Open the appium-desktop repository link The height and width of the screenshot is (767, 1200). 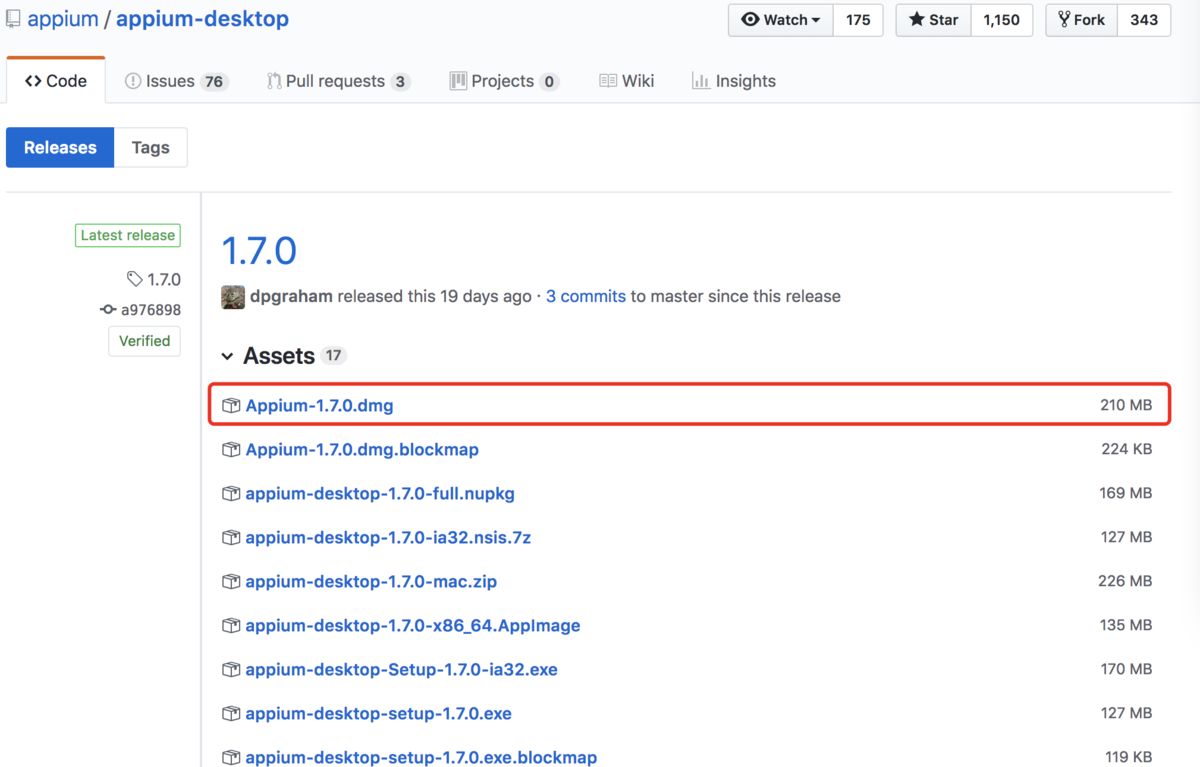202,20
